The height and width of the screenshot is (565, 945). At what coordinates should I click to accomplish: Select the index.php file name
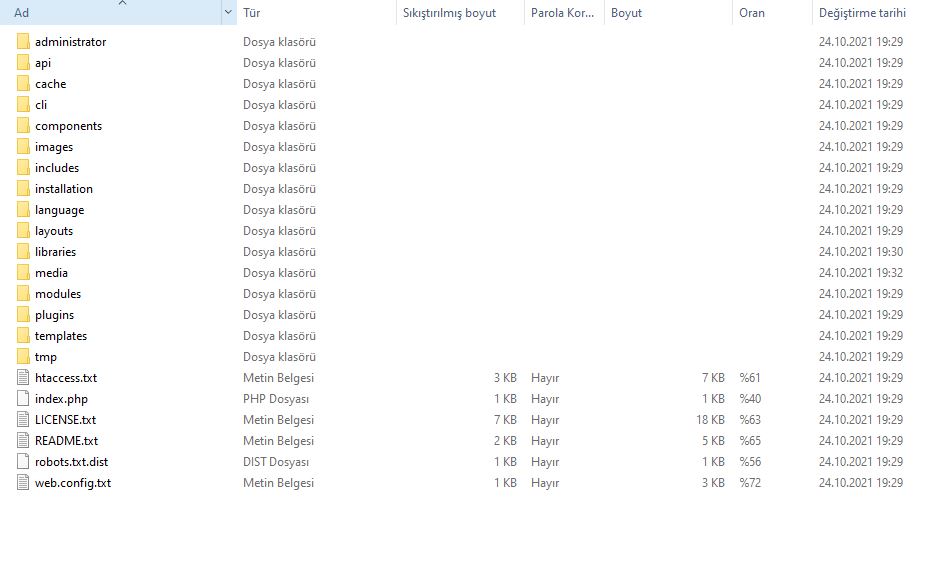[61, 399]
